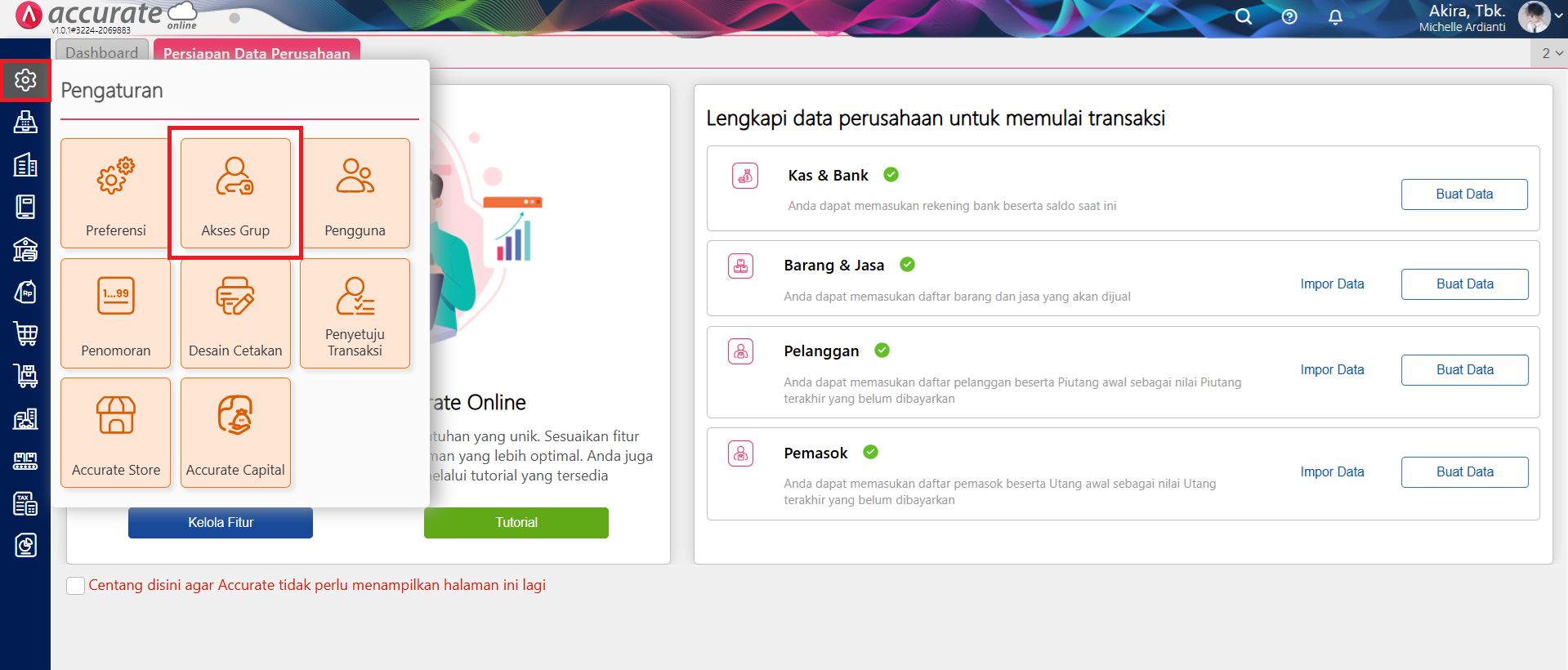Open the help question mark icon
The height and width of the screenshot is (670, 1568).
(x=1289, y=17)
